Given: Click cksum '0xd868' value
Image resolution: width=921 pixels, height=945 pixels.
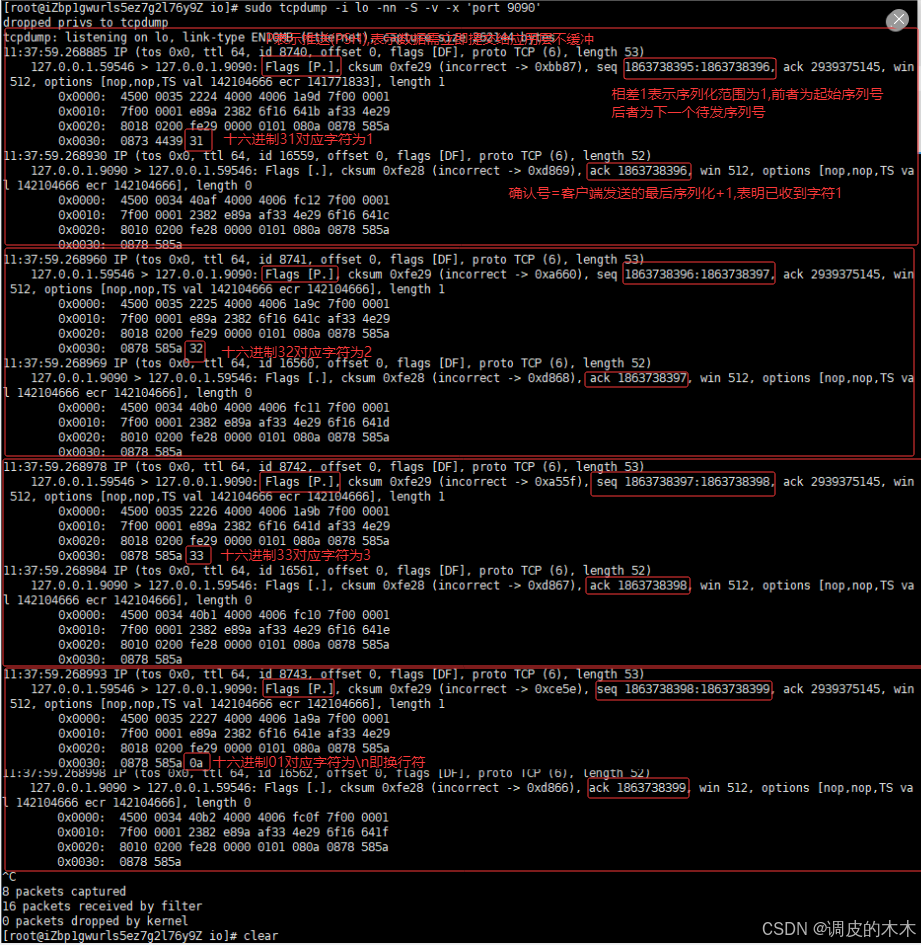Looking at the screenshot, I should (x=548, y=378).
